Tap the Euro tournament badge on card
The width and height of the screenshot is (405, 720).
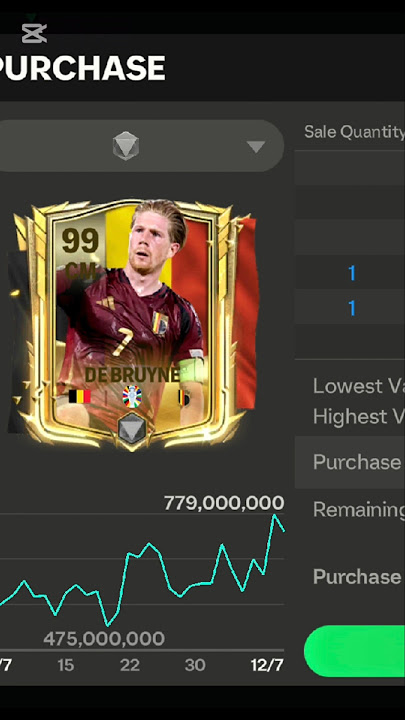[x=132, y=397]
